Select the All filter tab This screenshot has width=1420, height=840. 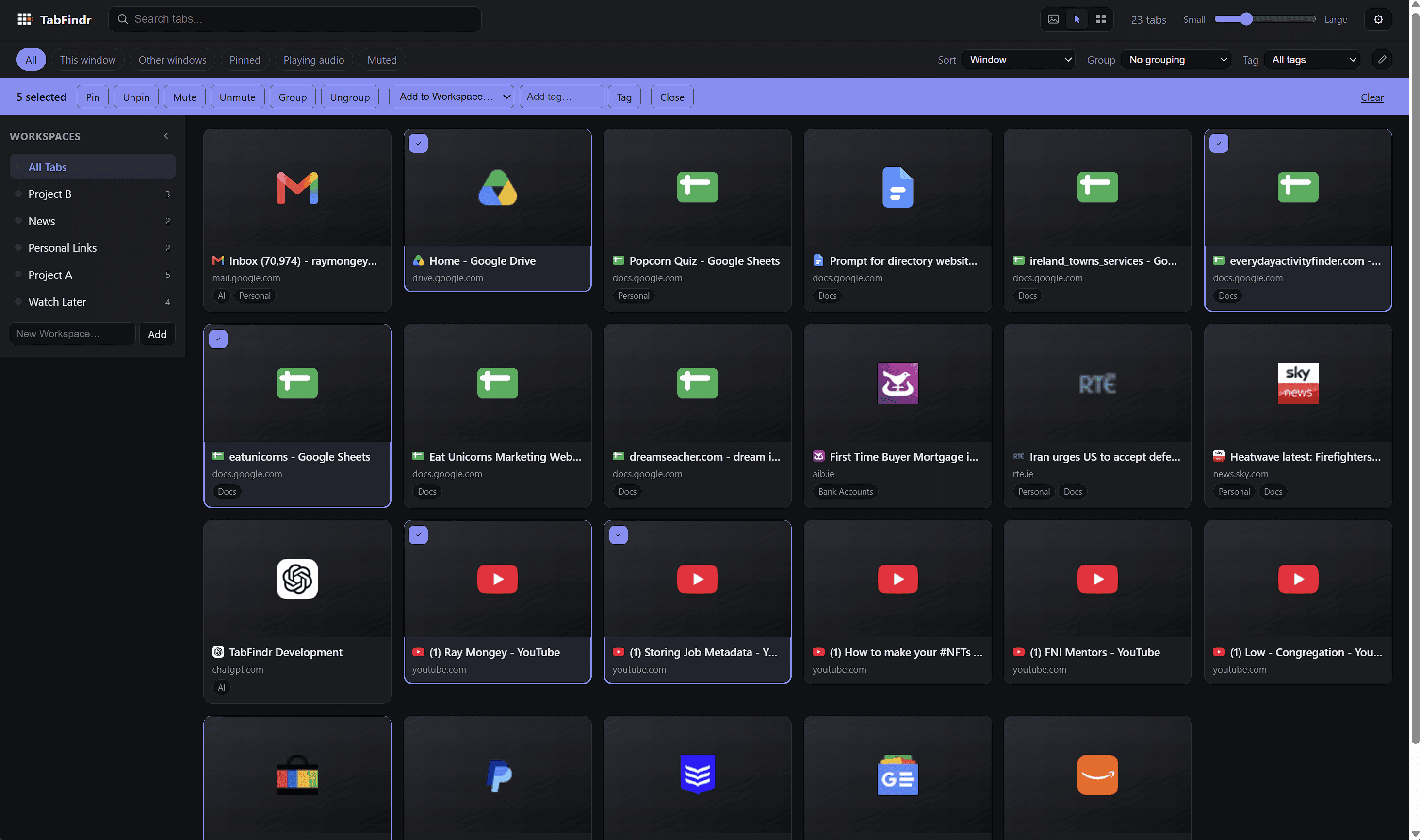tap(31, 60)
